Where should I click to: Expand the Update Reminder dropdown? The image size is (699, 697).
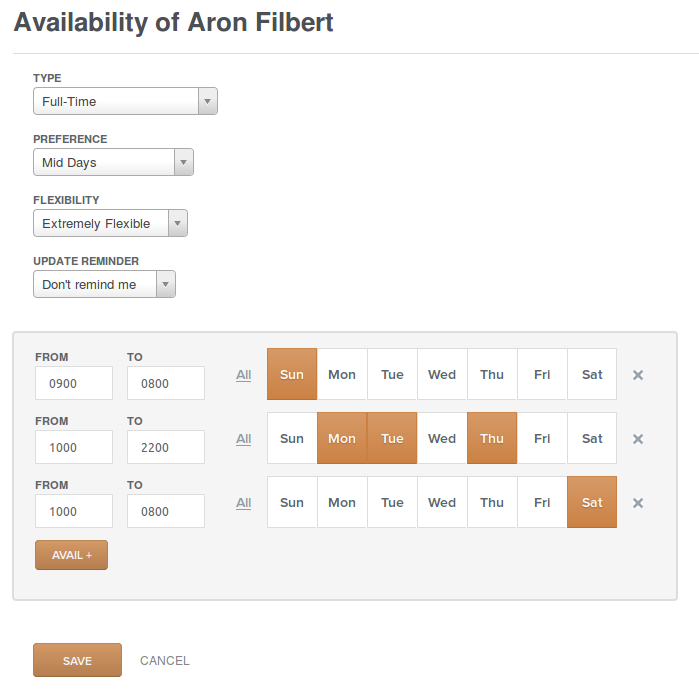click(x=104, y=284)
